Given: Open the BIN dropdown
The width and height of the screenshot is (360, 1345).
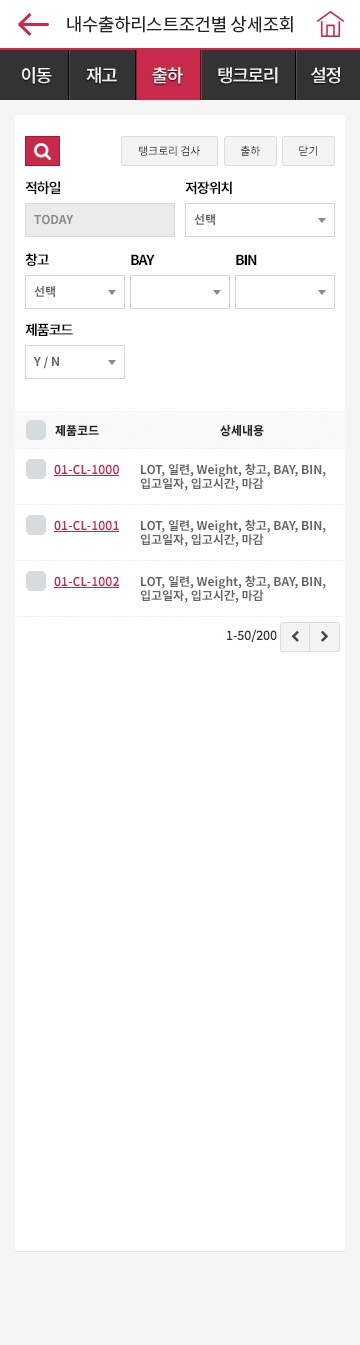Looking at the screenshot, I should 285,292.
